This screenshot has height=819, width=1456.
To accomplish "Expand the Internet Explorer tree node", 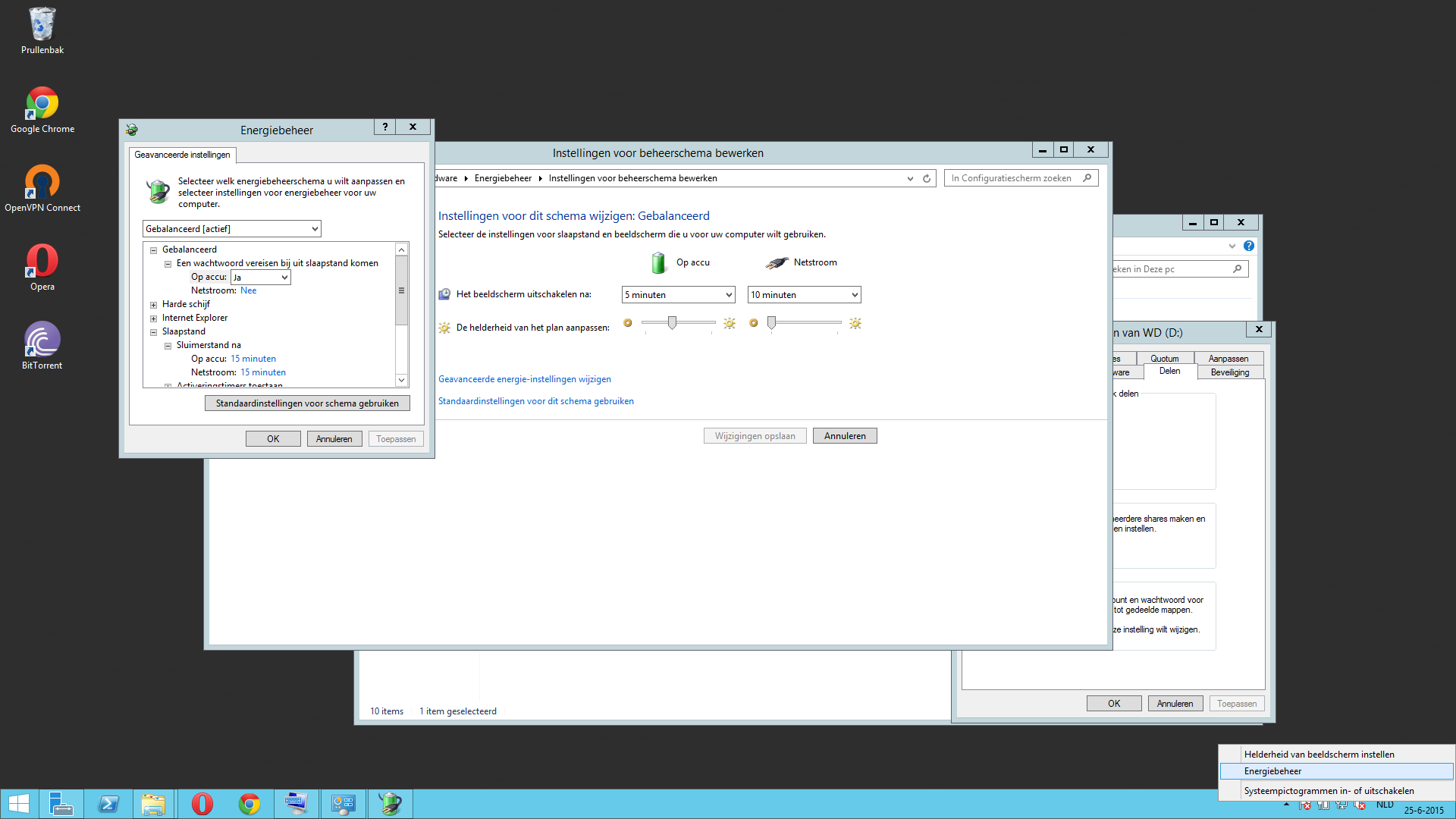I will coord(153,318).
